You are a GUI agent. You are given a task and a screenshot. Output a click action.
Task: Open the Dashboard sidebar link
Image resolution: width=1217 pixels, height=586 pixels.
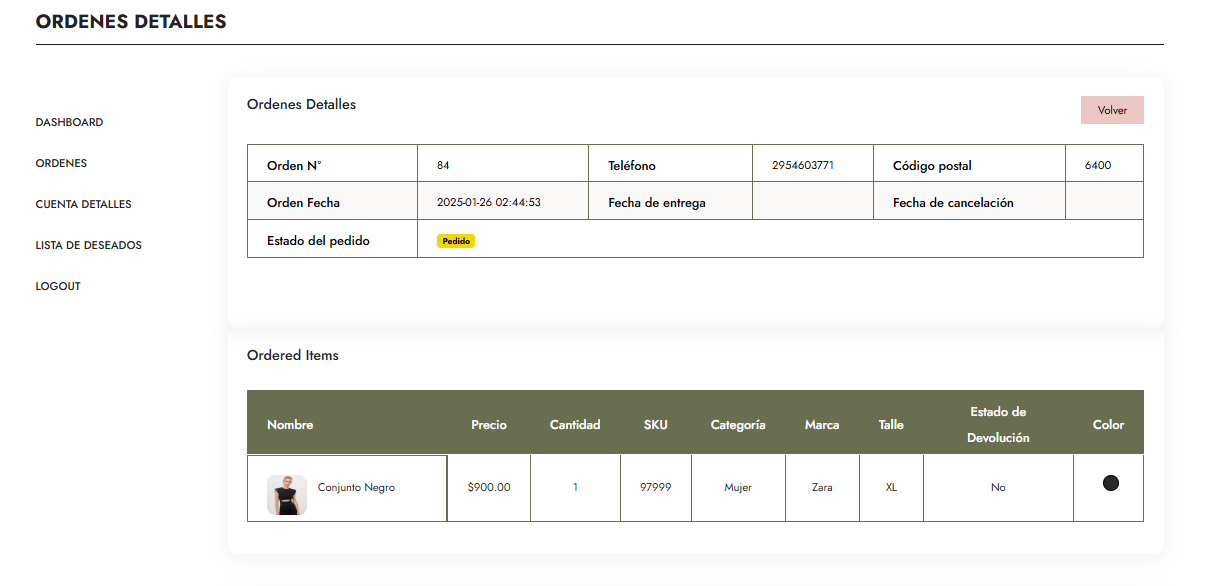[x=69, y=122]
